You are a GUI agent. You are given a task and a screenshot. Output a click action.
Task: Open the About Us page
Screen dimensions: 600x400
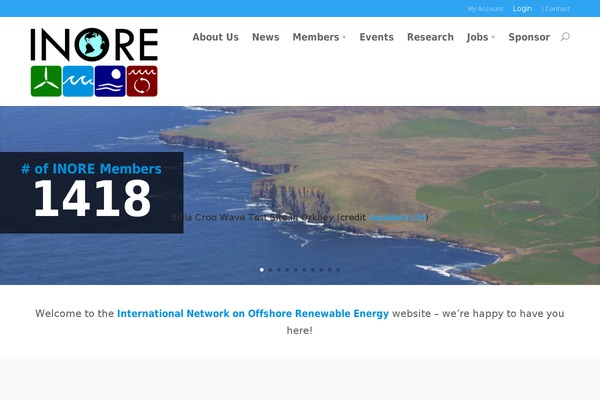point(215,37)
